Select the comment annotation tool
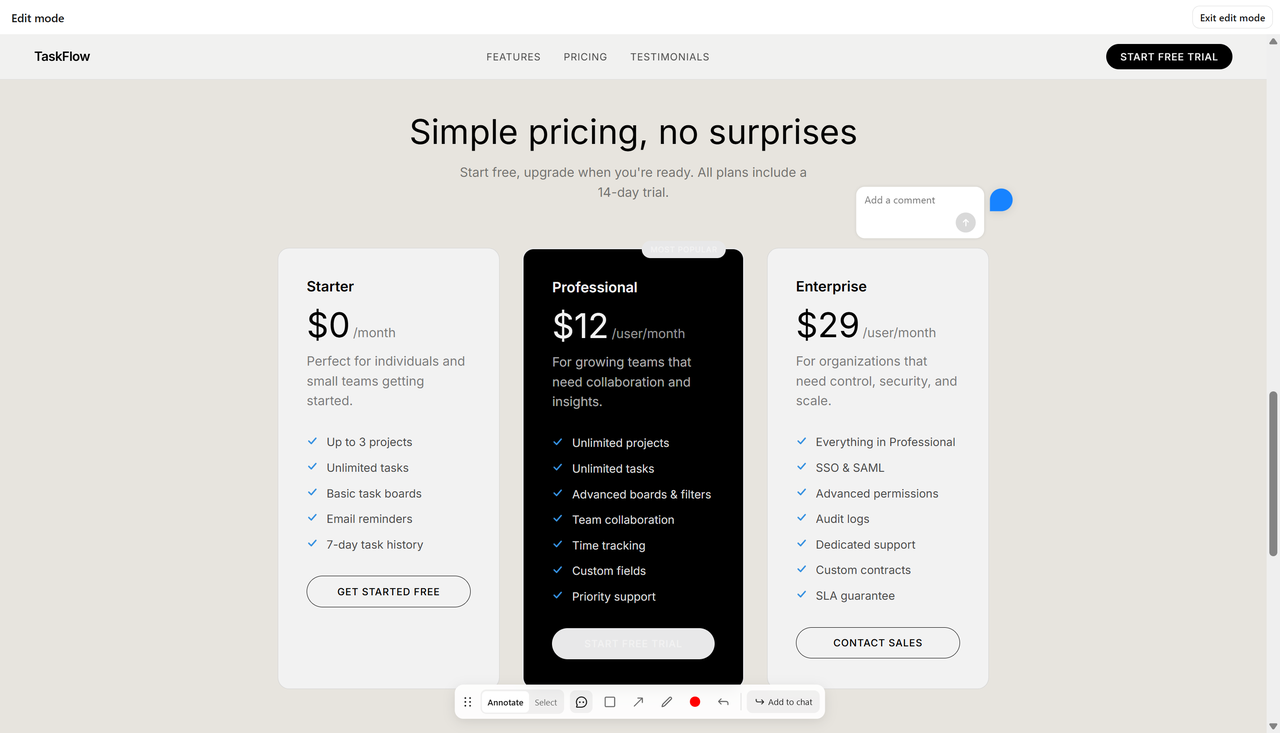Screen dimensions: 1280x733 pyautogui.click(x=581, y=702)
